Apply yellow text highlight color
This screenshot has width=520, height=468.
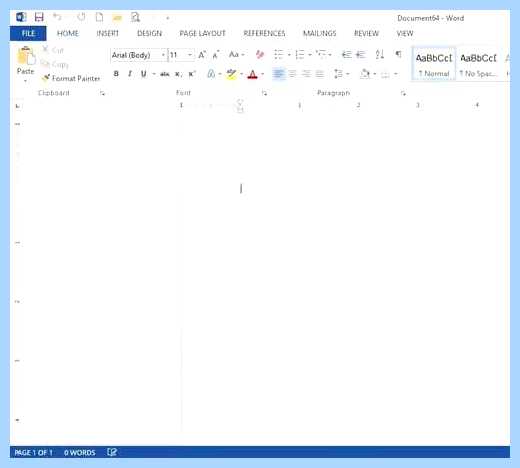point(231,74)
